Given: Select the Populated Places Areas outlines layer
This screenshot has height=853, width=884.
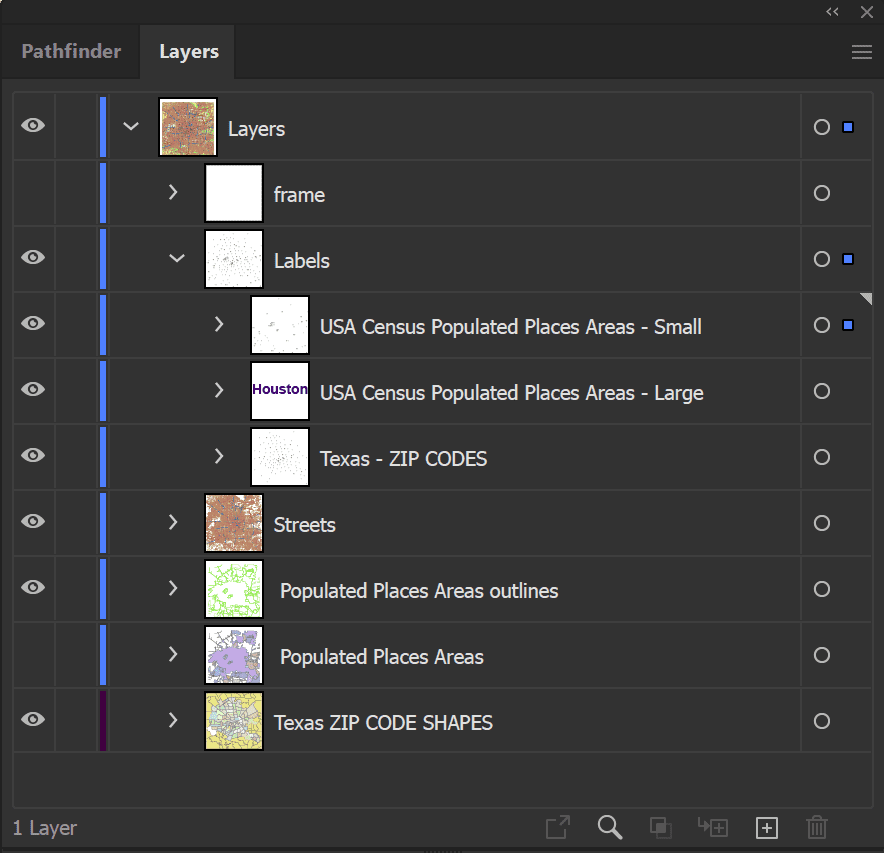Looking at the screenshot, I should [419, 590].
